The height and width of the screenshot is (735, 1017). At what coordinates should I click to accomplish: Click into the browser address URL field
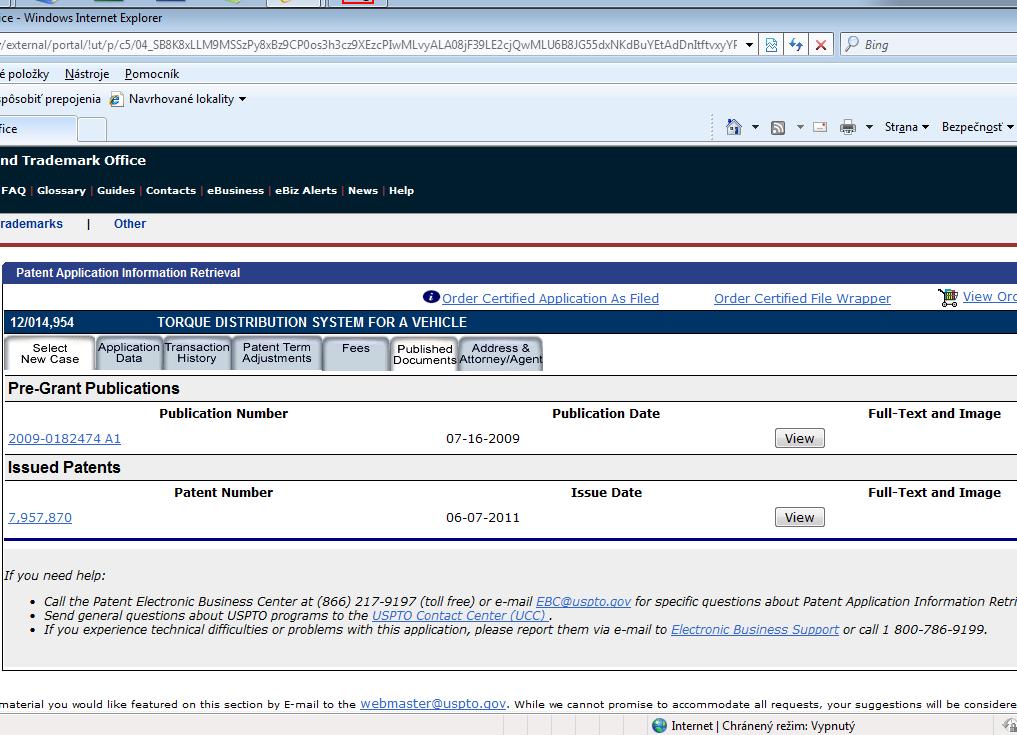pyautogui.click(x=370, y=45)
